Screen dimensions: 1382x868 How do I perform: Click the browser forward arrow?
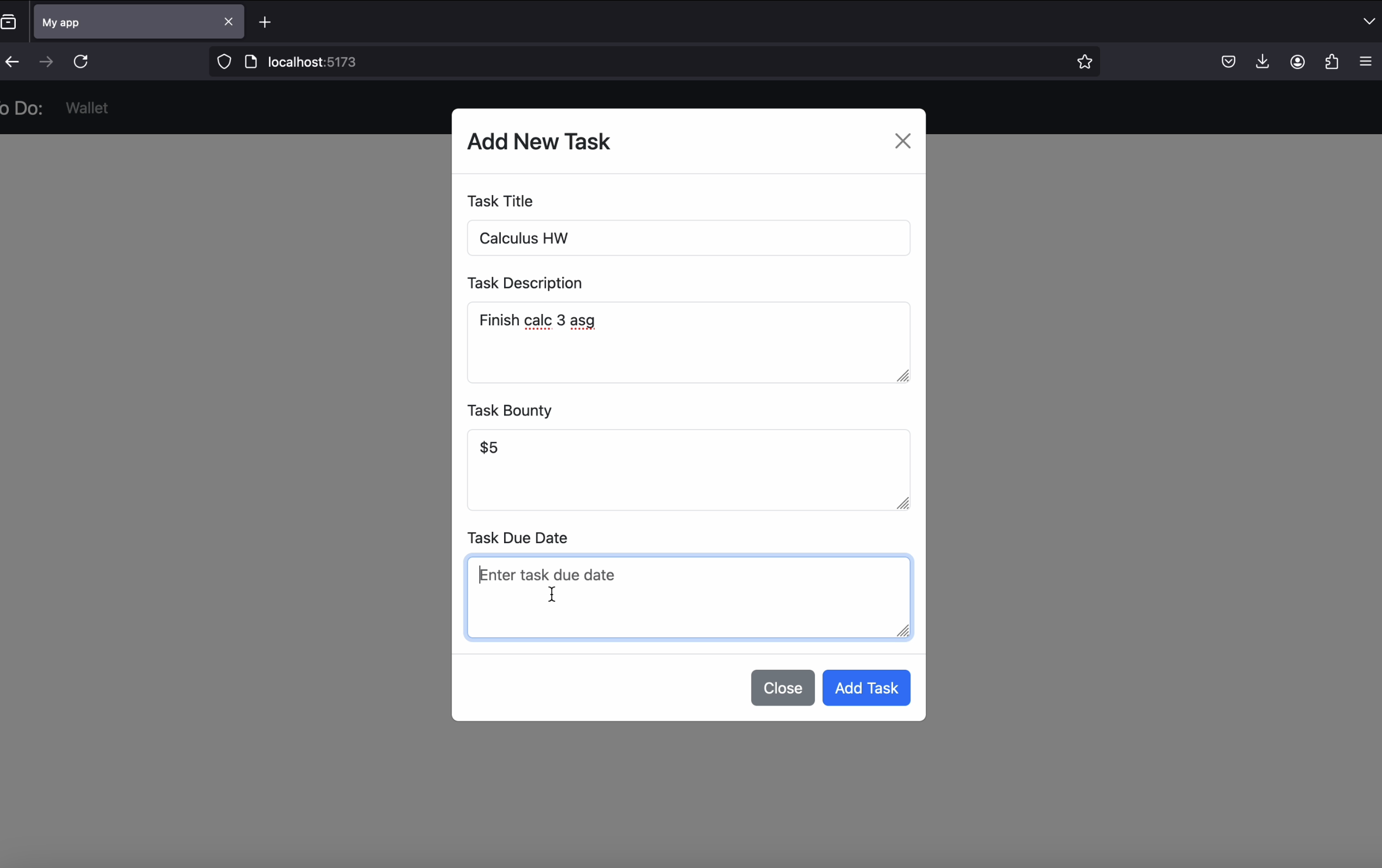pyautogui.click(x=47, y=62)
